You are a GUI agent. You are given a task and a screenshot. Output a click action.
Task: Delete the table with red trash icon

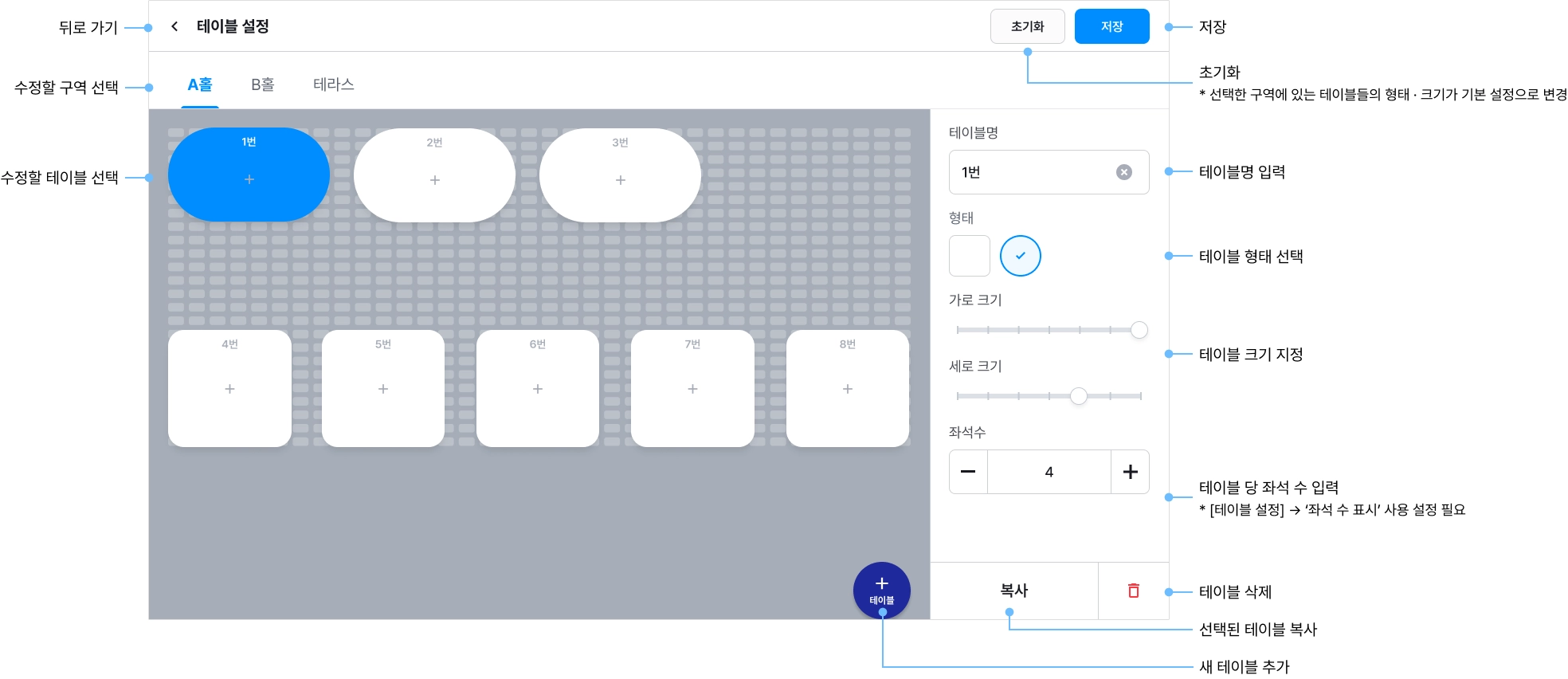(1134, 591)
